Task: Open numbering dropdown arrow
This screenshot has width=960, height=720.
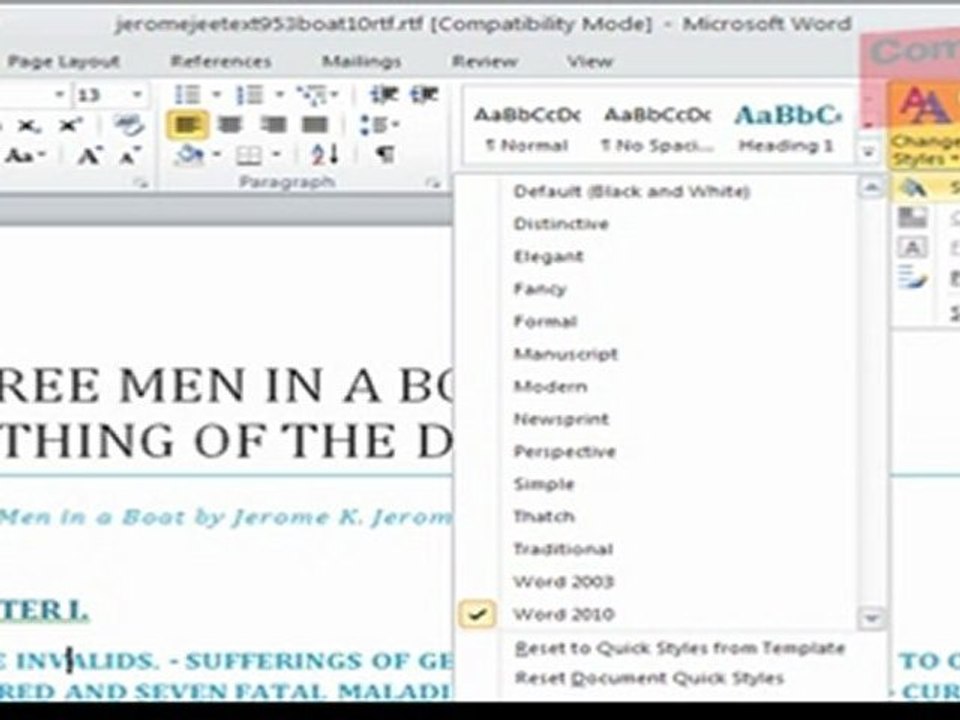Action: coord(280,95)
